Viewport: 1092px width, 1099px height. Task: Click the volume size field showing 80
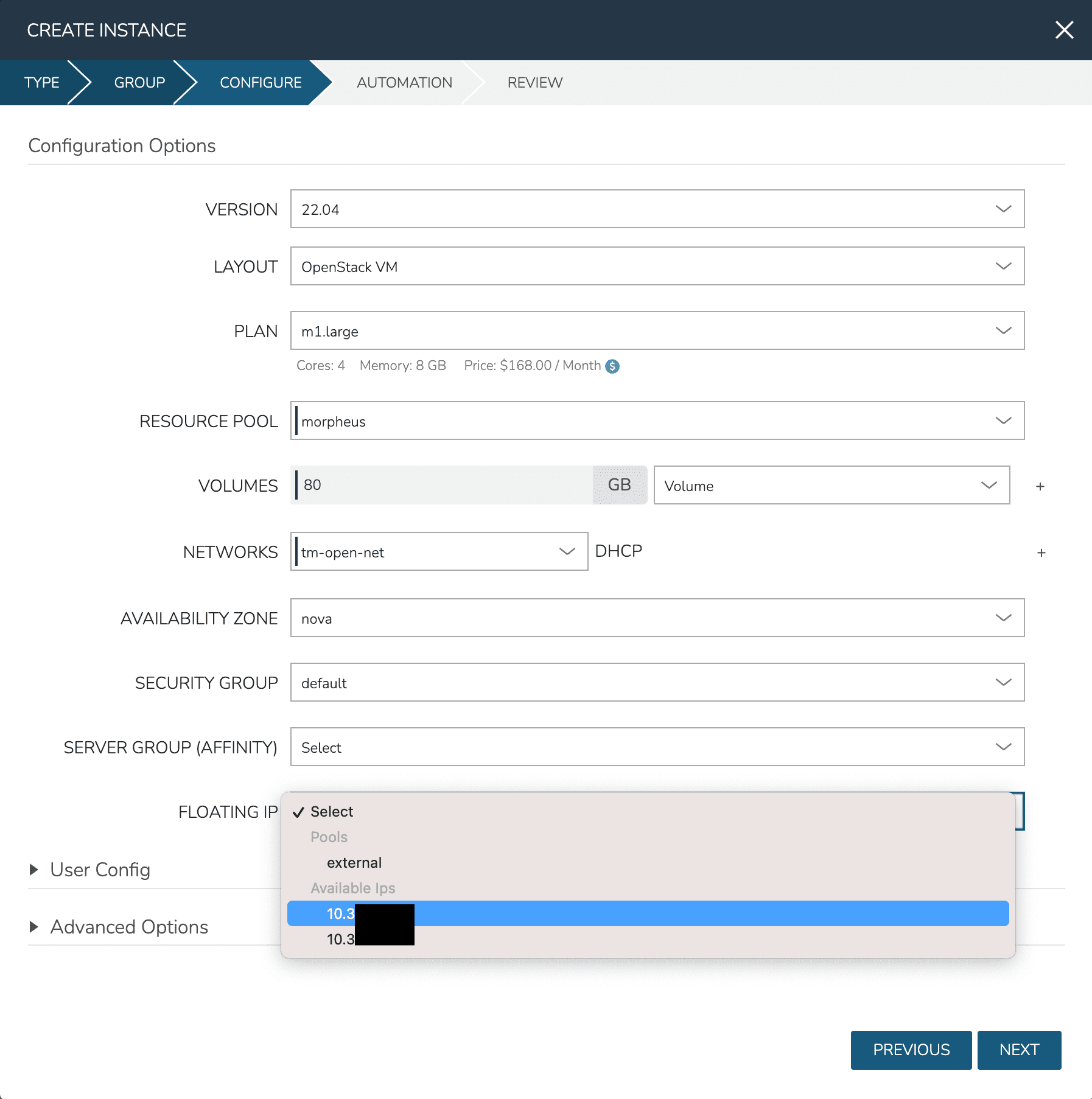point(444,485)
